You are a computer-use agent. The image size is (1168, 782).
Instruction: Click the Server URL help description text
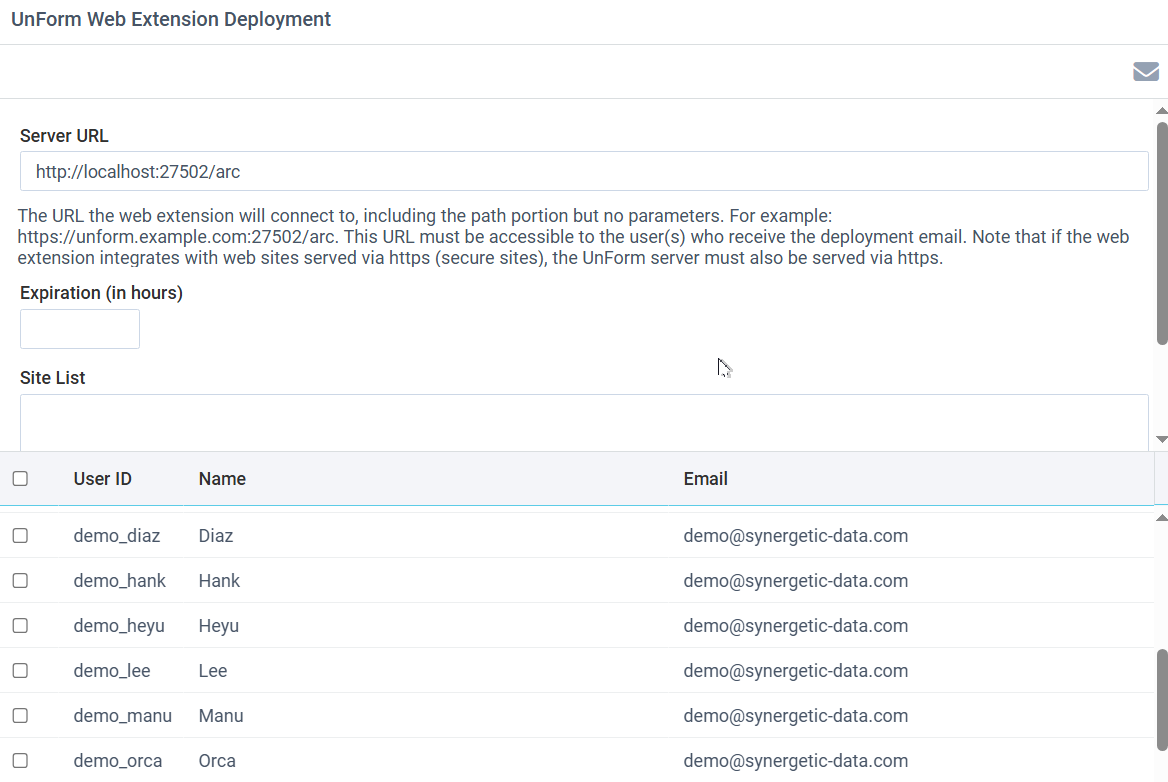click(x=574, y=237)
